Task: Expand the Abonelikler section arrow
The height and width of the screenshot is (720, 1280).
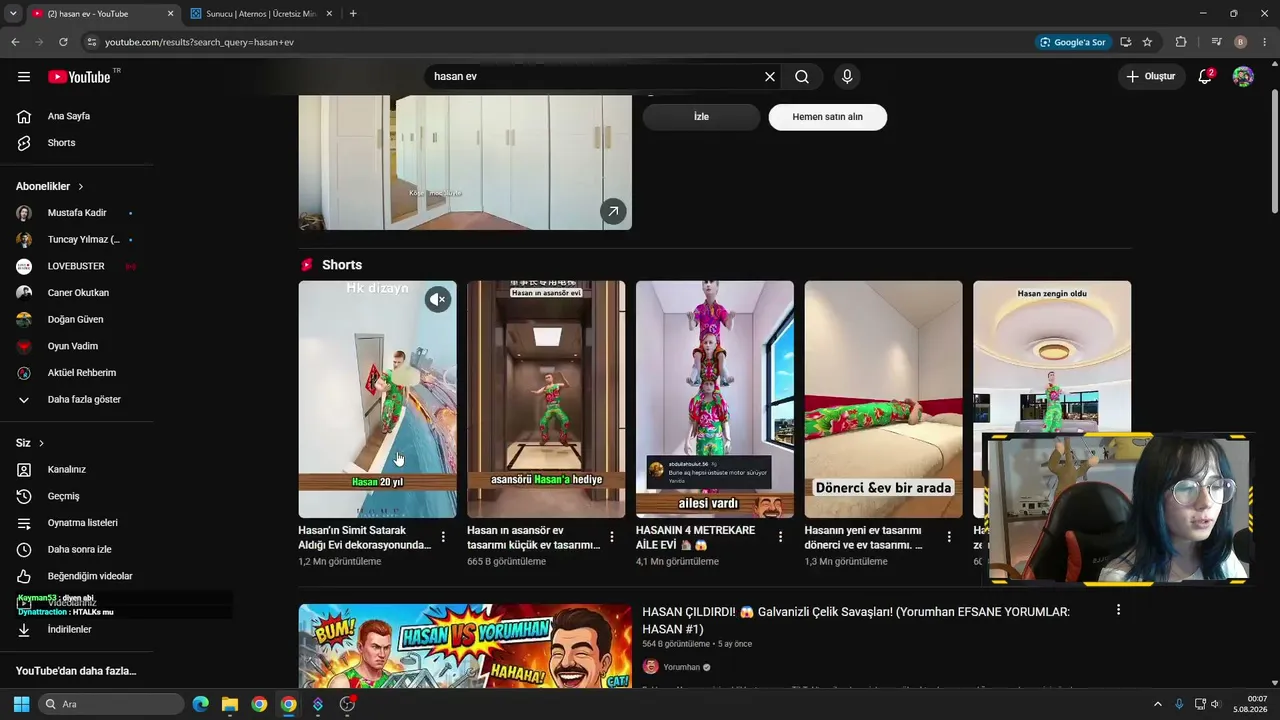Action: tap(81, 187)
